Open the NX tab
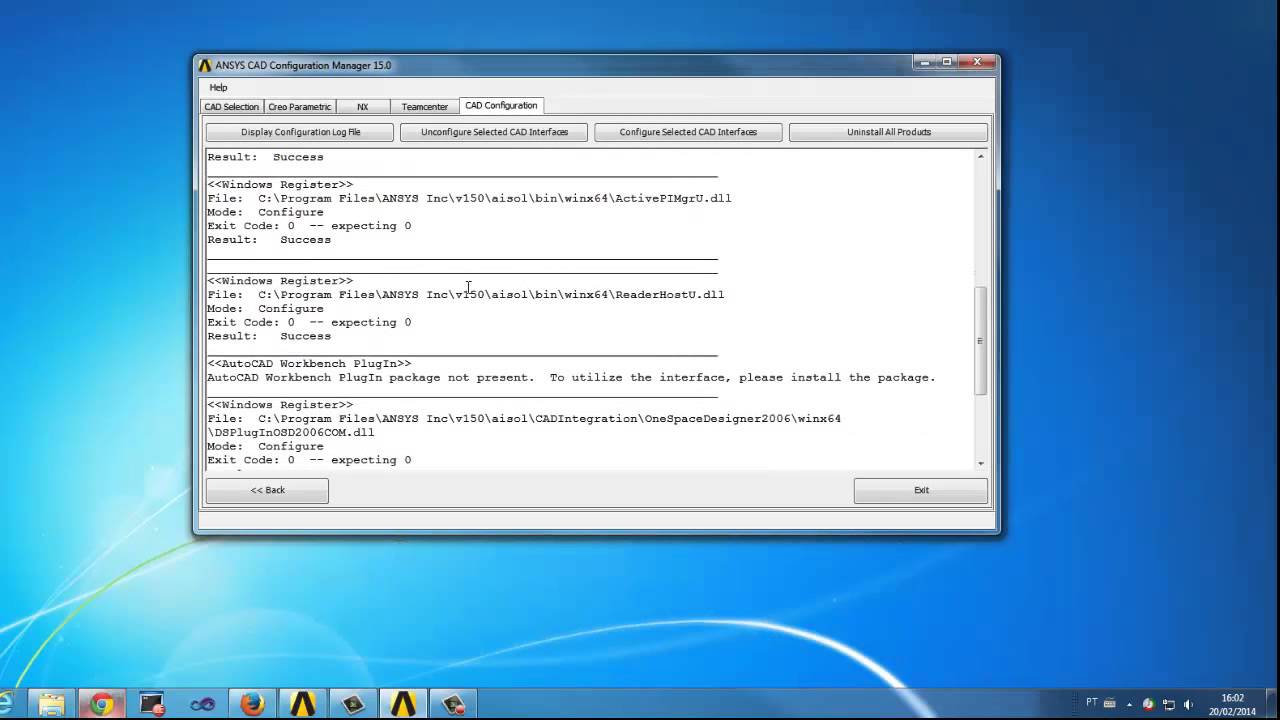 (362, 106)
